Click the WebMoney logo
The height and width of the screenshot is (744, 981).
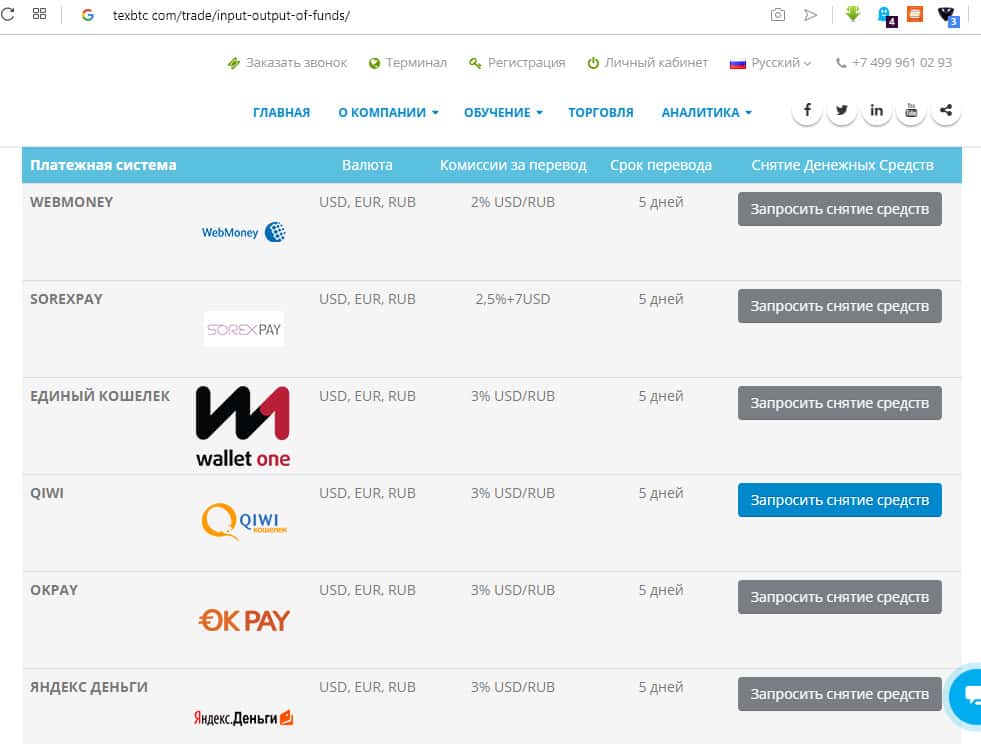tap(243, 232)
